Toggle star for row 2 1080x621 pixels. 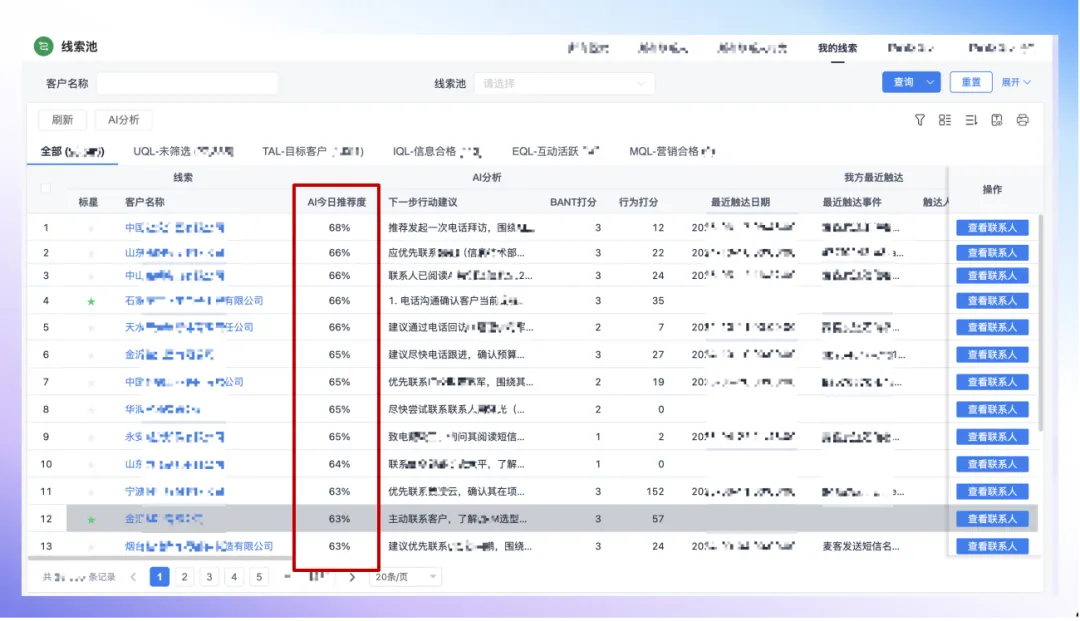91,253
